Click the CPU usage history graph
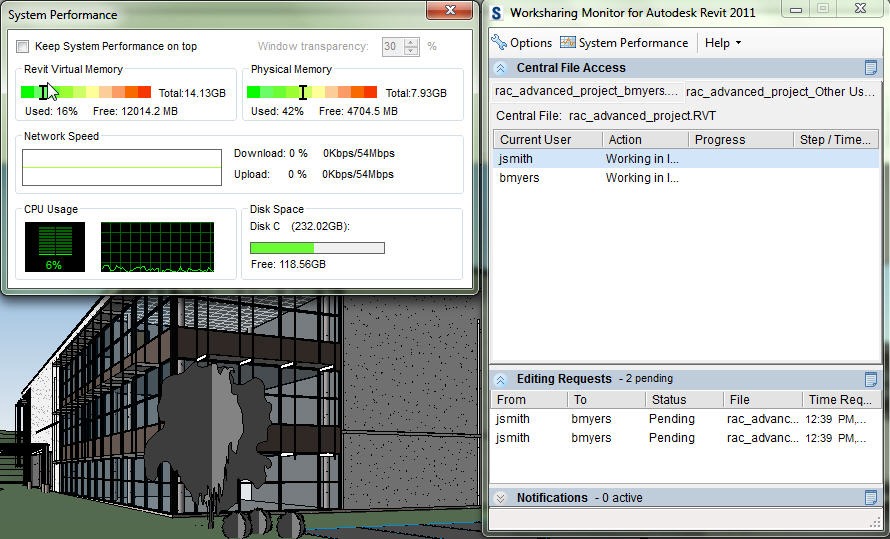890x539 pixels. (x=157, y=247)
